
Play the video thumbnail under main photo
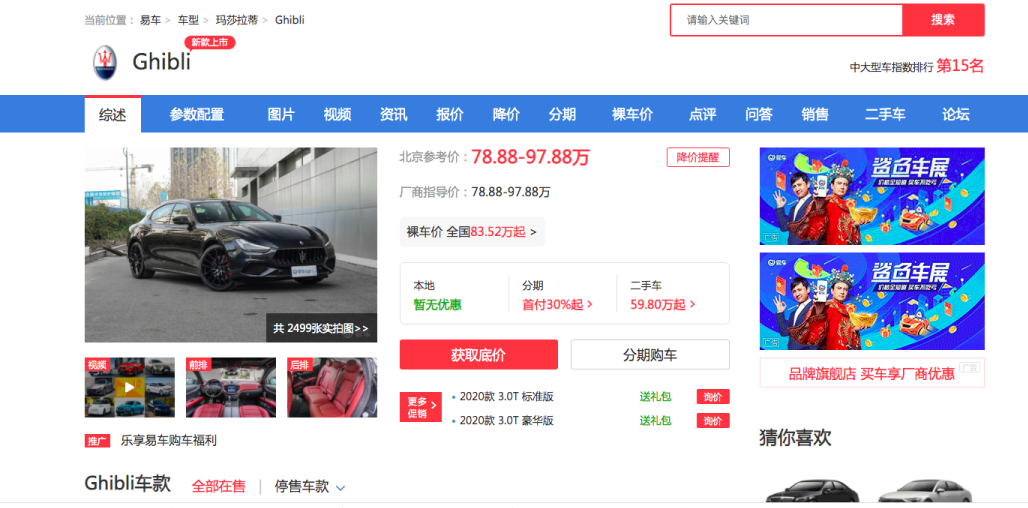(x=130, y=387)
